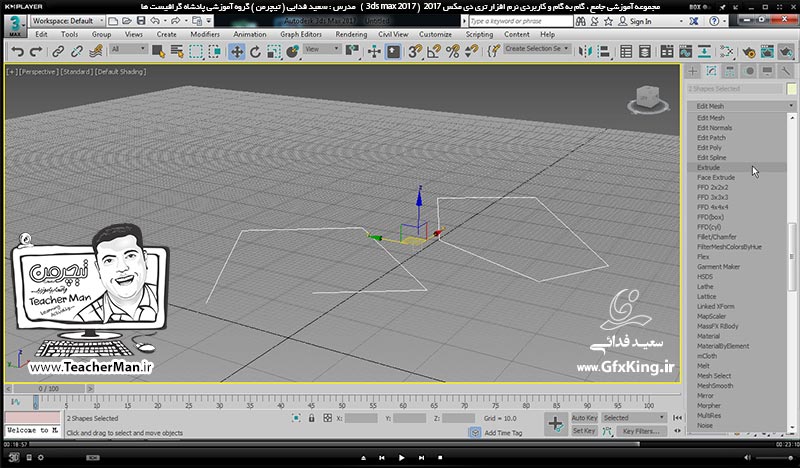The image size is (800, 468).
Task: Toggle Percent Snap in main toolbar
Action: coord(453,51)
